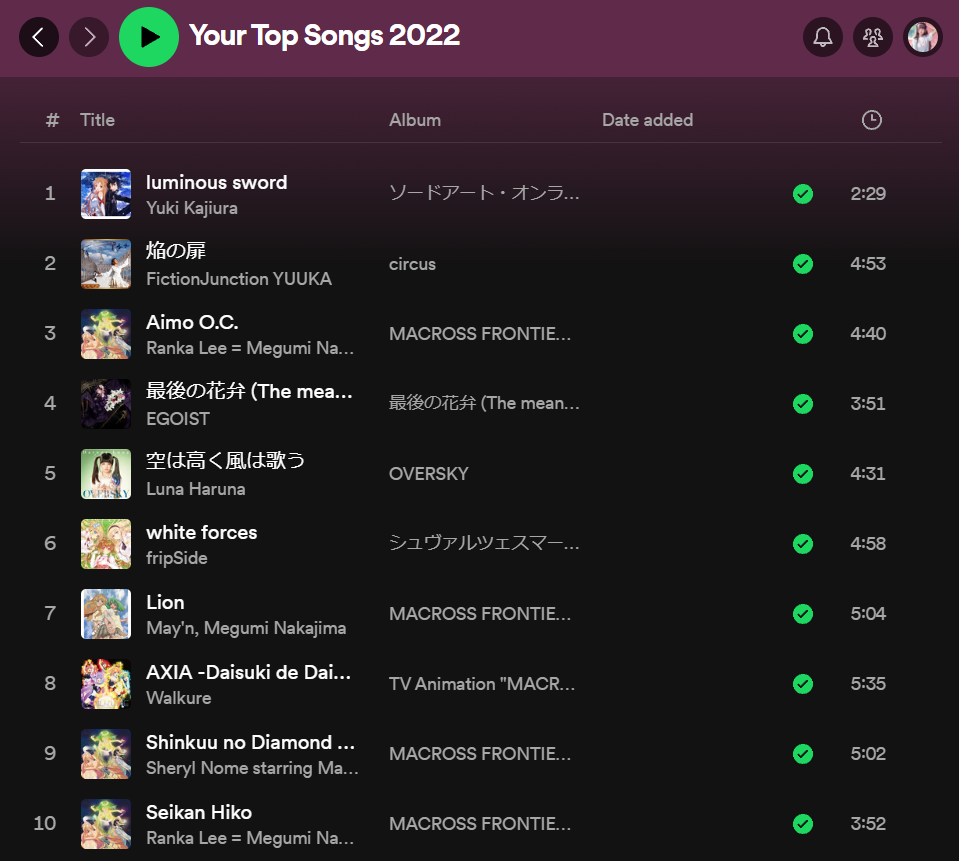The height and width of the screenshot is (861, 959).
Task: Open TV Animation "MACR... album link
Action: (x=482, y=684)
